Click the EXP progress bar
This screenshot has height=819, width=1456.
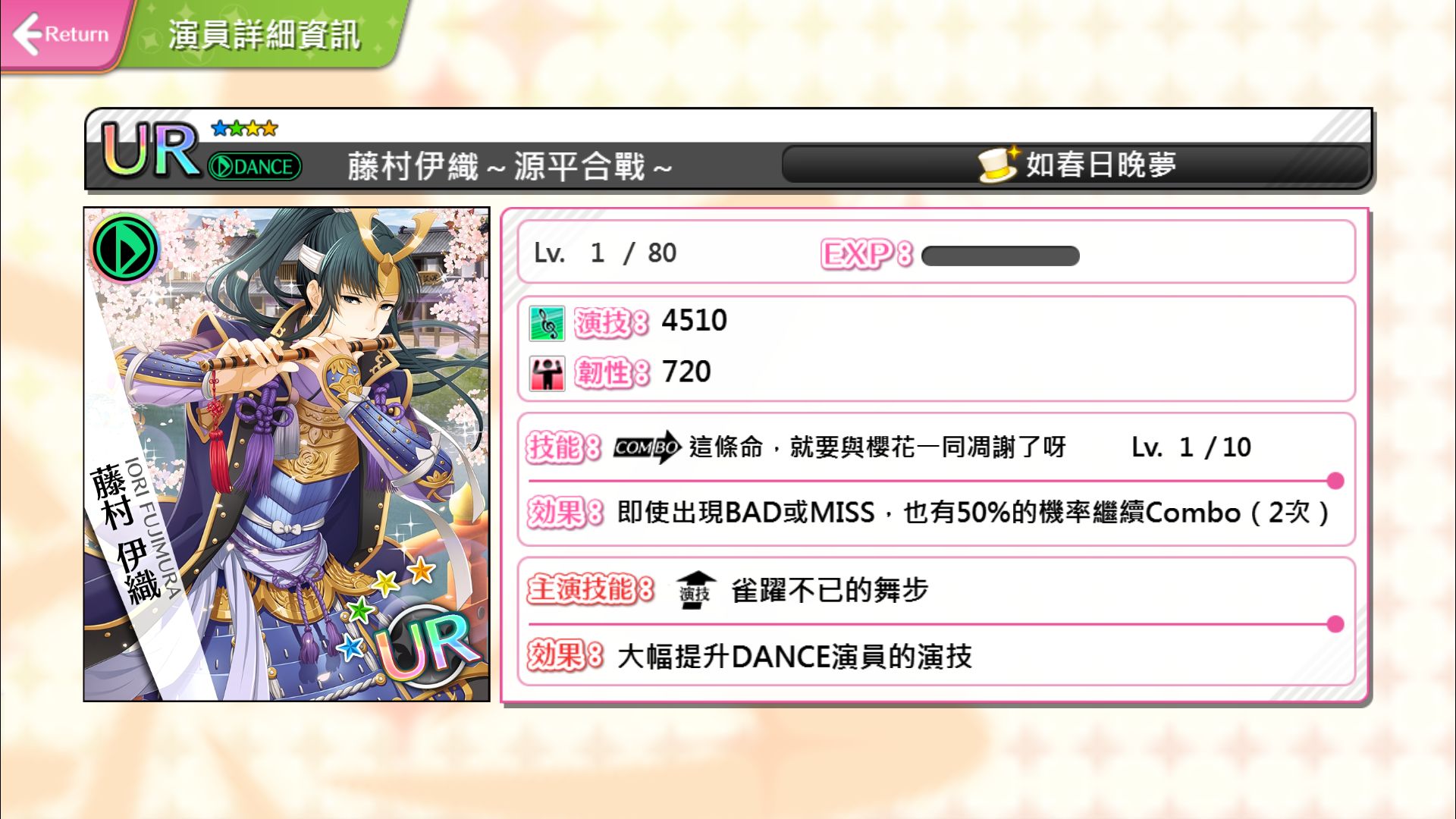click(1000, 256)
